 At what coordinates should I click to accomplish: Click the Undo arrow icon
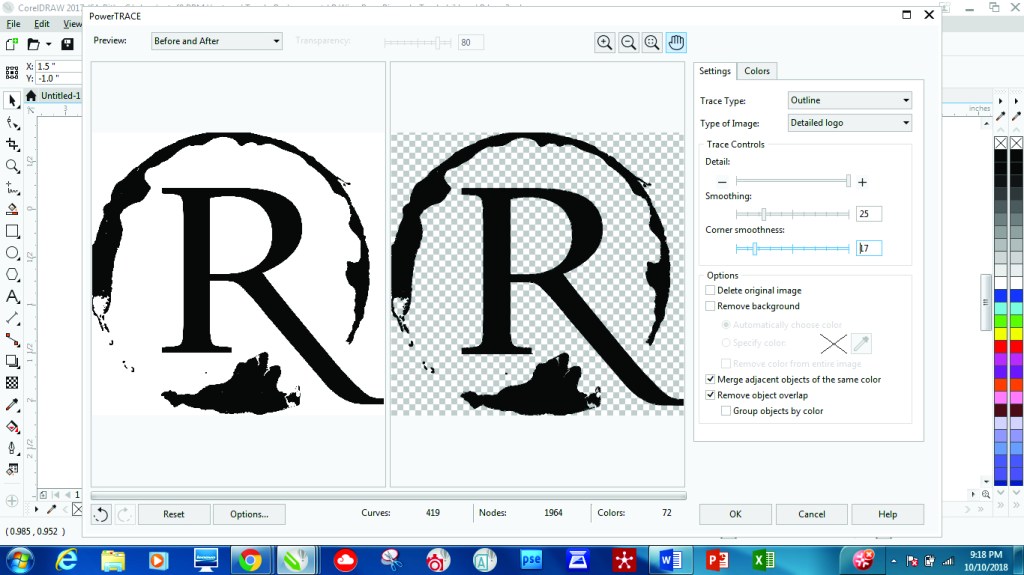(101, 514)
